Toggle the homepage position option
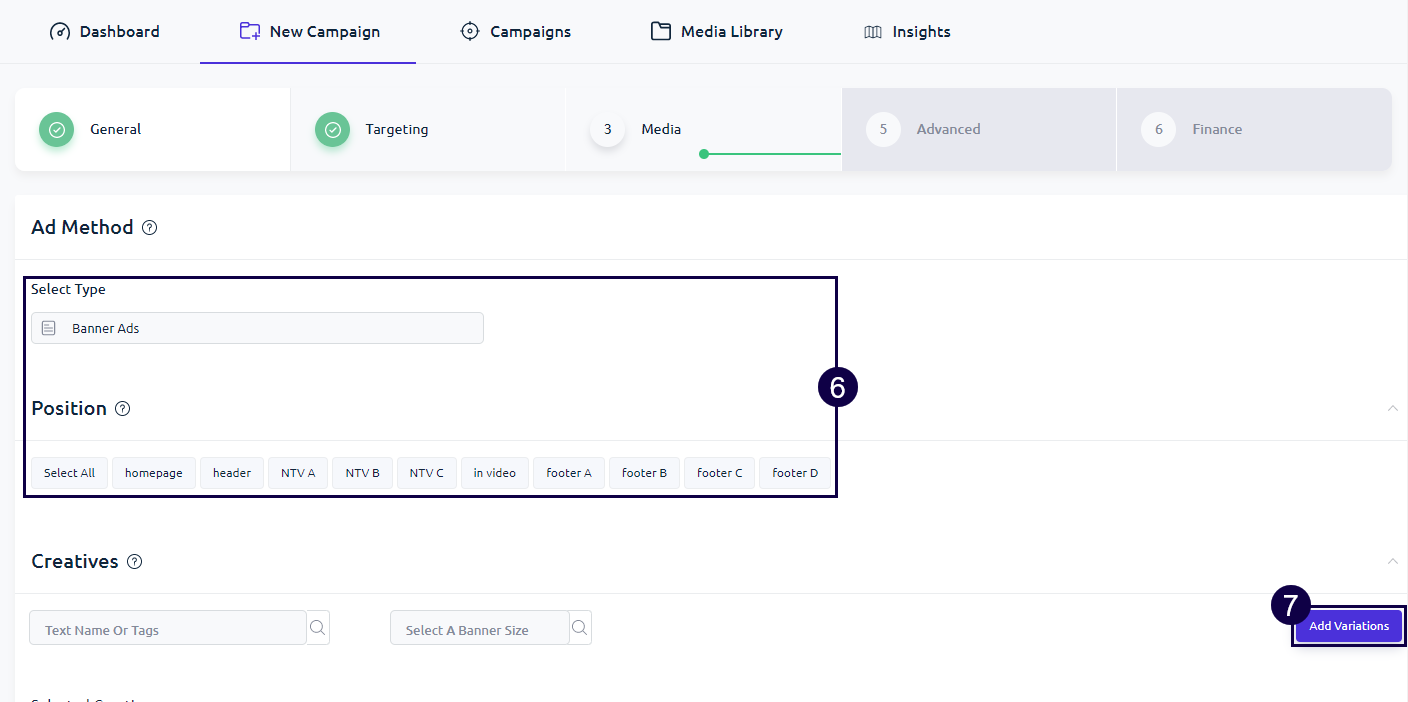The width and height of the screenshot is (1408, 702). (153, 473)
